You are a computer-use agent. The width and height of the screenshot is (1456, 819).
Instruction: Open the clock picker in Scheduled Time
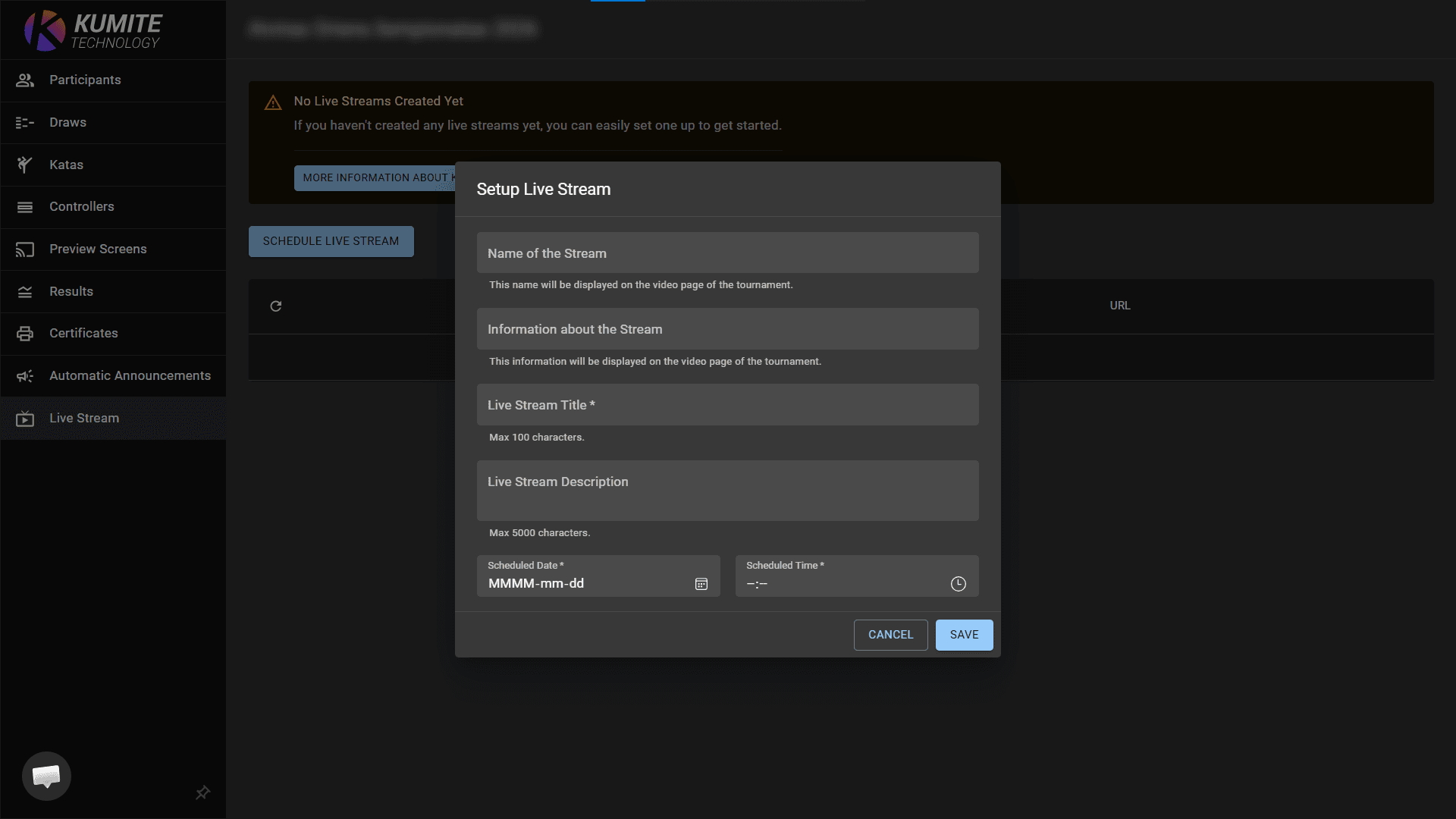coord(958,584)
